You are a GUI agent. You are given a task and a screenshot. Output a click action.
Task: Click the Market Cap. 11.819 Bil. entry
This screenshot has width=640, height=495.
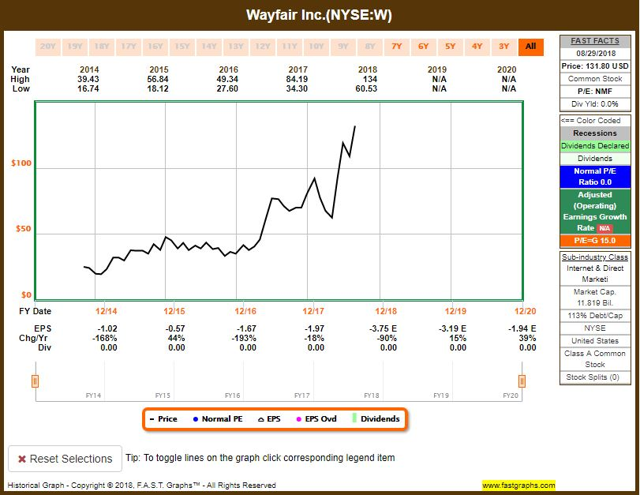pos(595,297)
